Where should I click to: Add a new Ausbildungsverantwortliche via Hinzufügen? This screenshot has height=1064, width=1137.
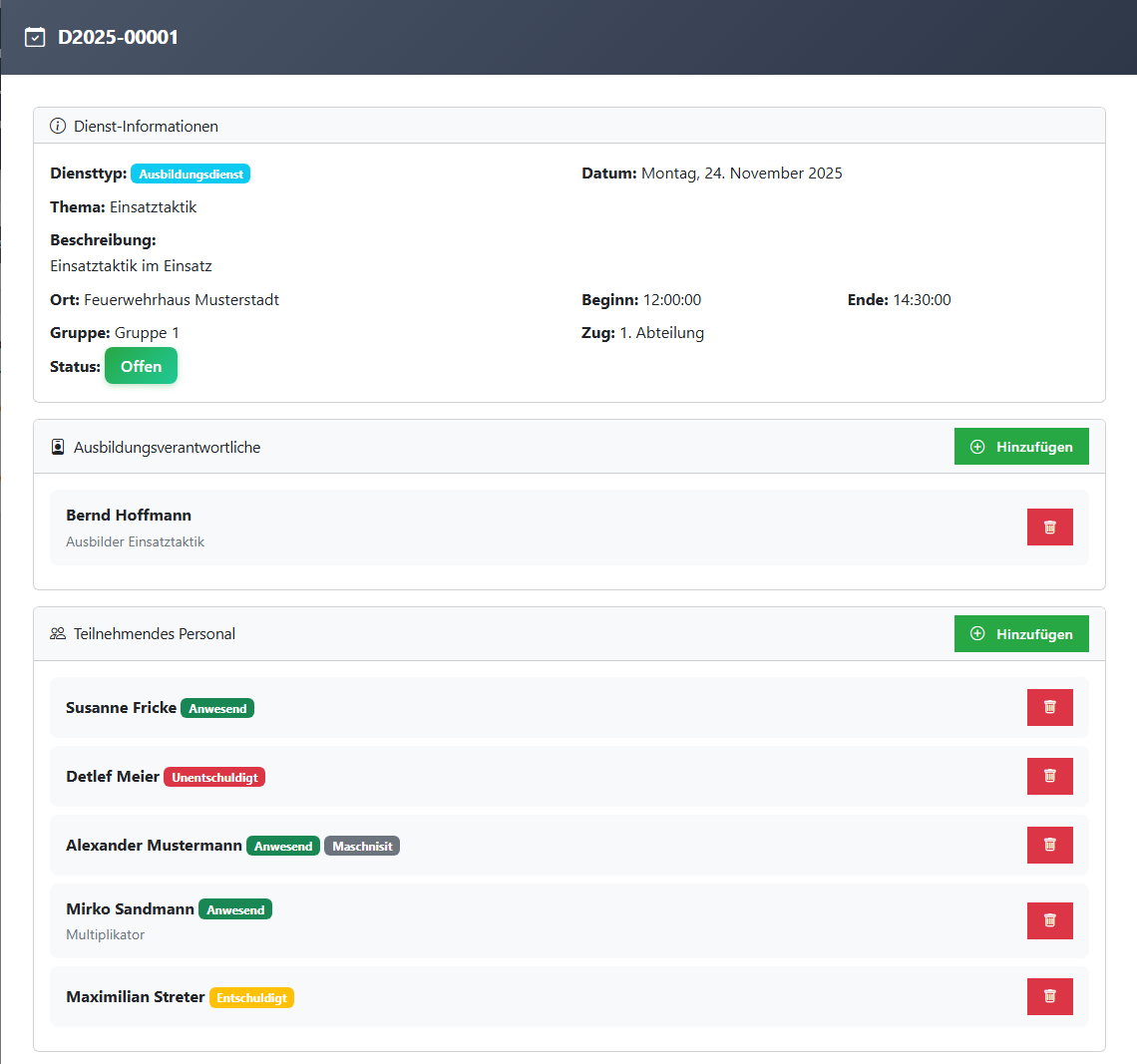tap(1020, 447)
